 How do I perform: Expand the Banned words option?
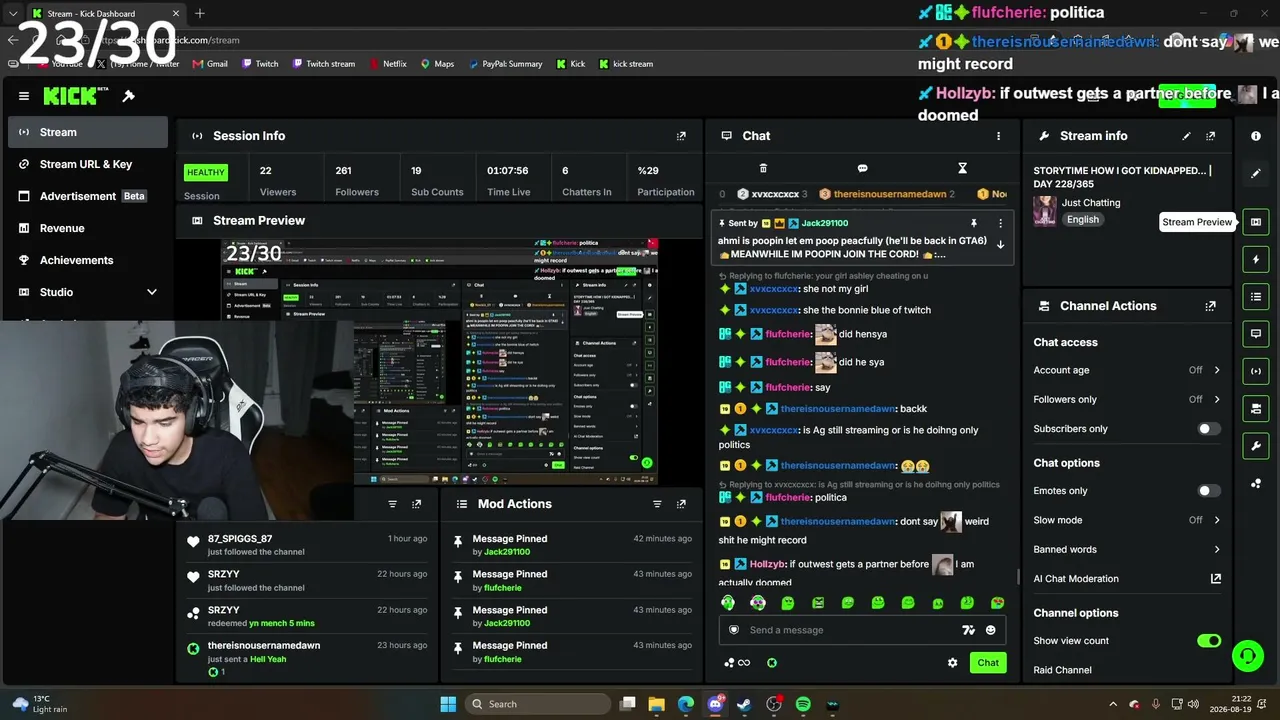1217,549
